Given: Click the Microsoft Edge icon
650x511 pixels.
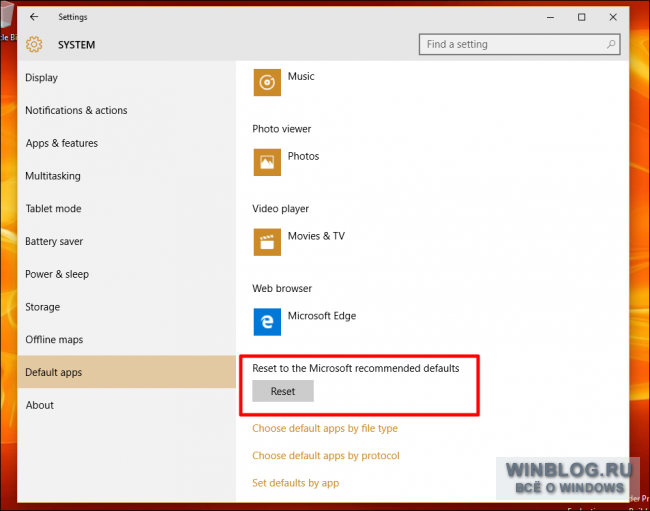Looking at the screenshot, I should coord(267,322).
